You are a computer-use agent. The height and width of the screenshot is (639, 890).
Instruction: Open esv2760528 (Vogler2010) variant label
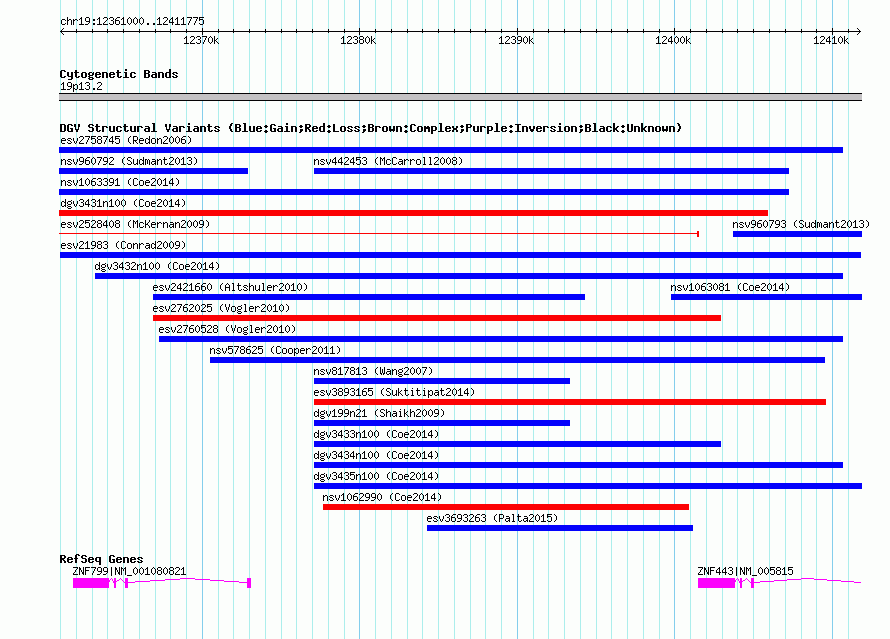227,329
